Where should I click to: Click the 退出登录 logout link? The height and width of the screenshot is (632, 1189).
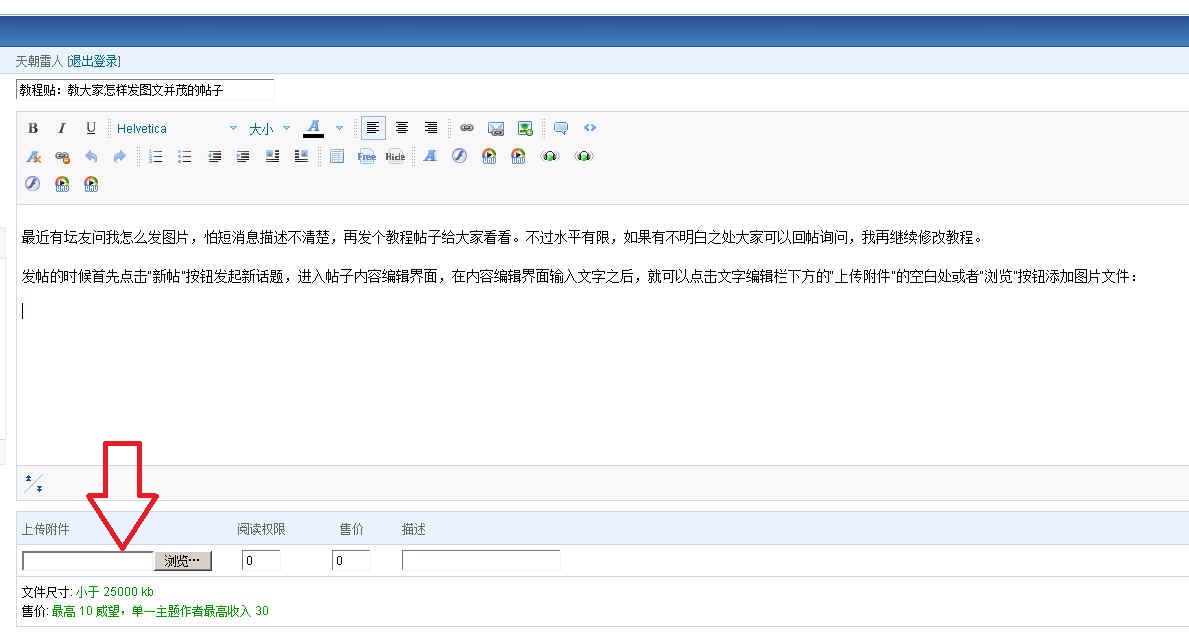(x=93, y=61)
